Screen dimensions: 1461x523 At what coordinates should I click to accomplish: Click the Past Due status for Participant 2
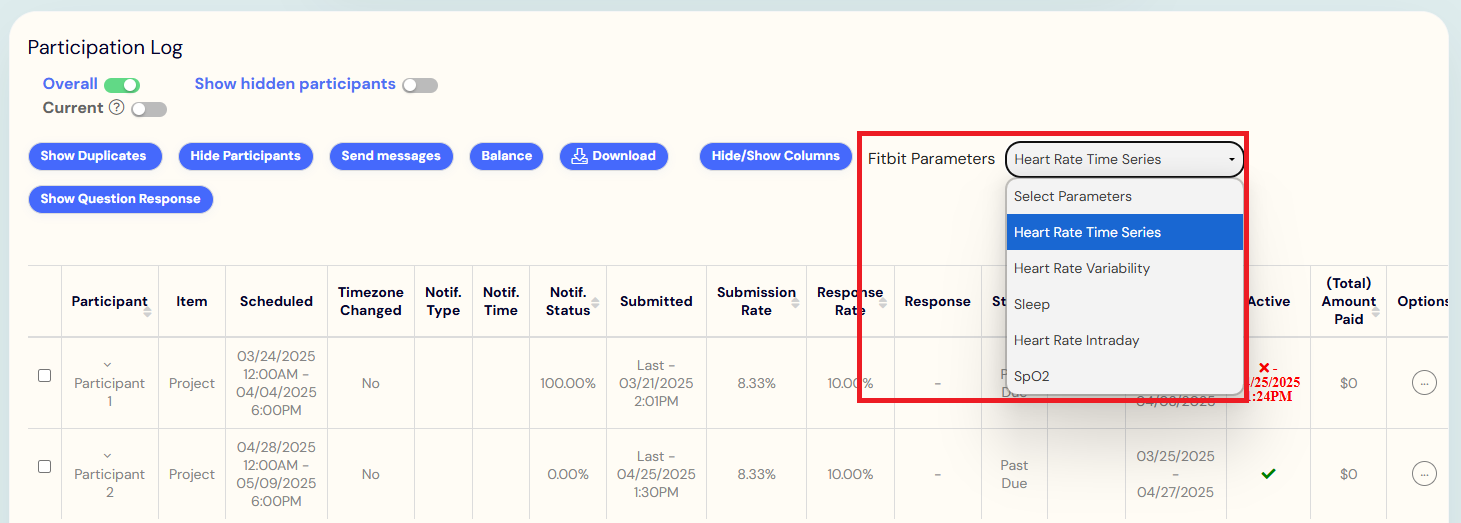[1014, 475]
